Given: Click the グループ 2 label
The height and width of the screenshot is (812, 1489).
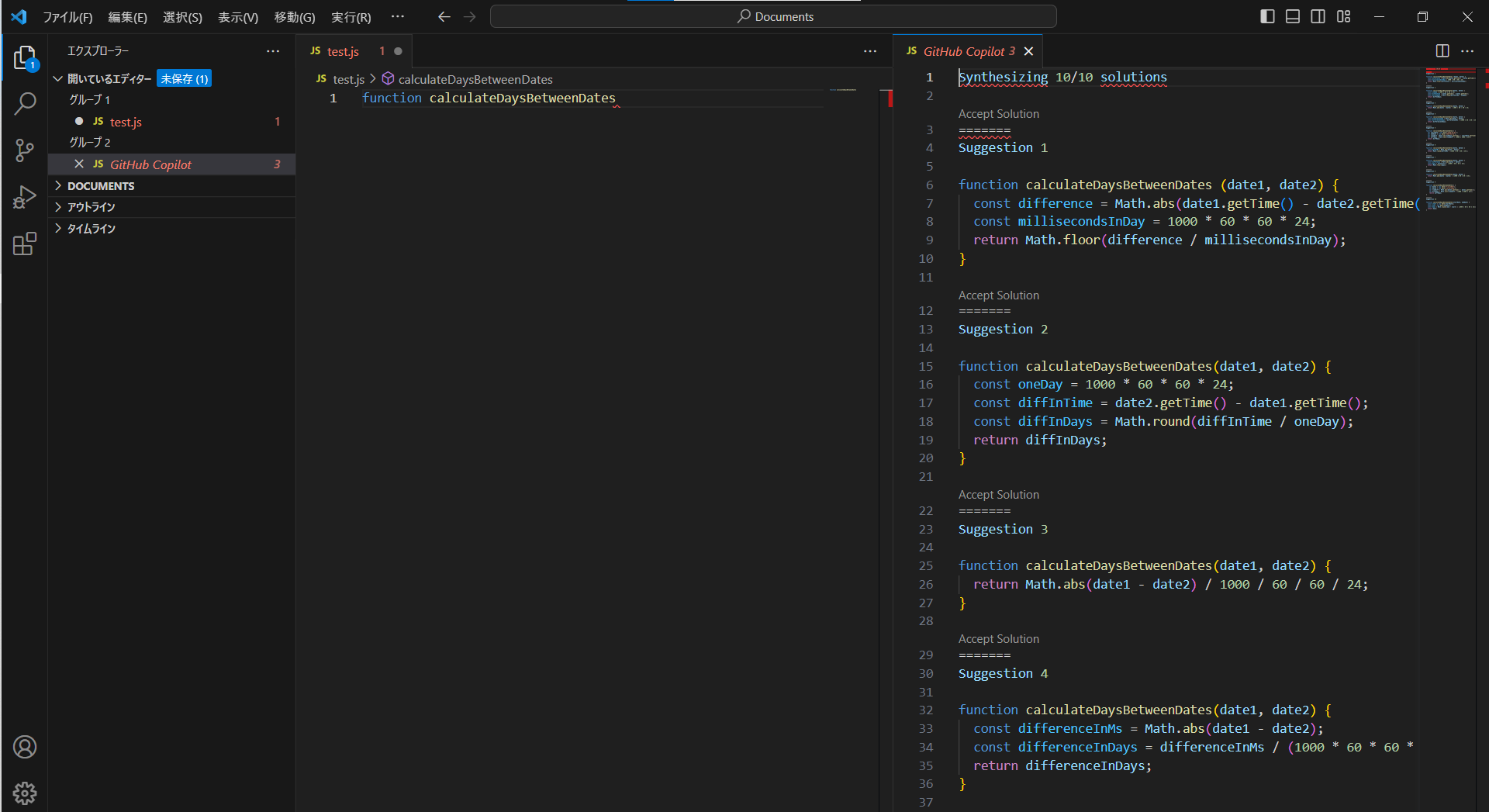Looking at the screenshot, I should [x=89, y=142].
